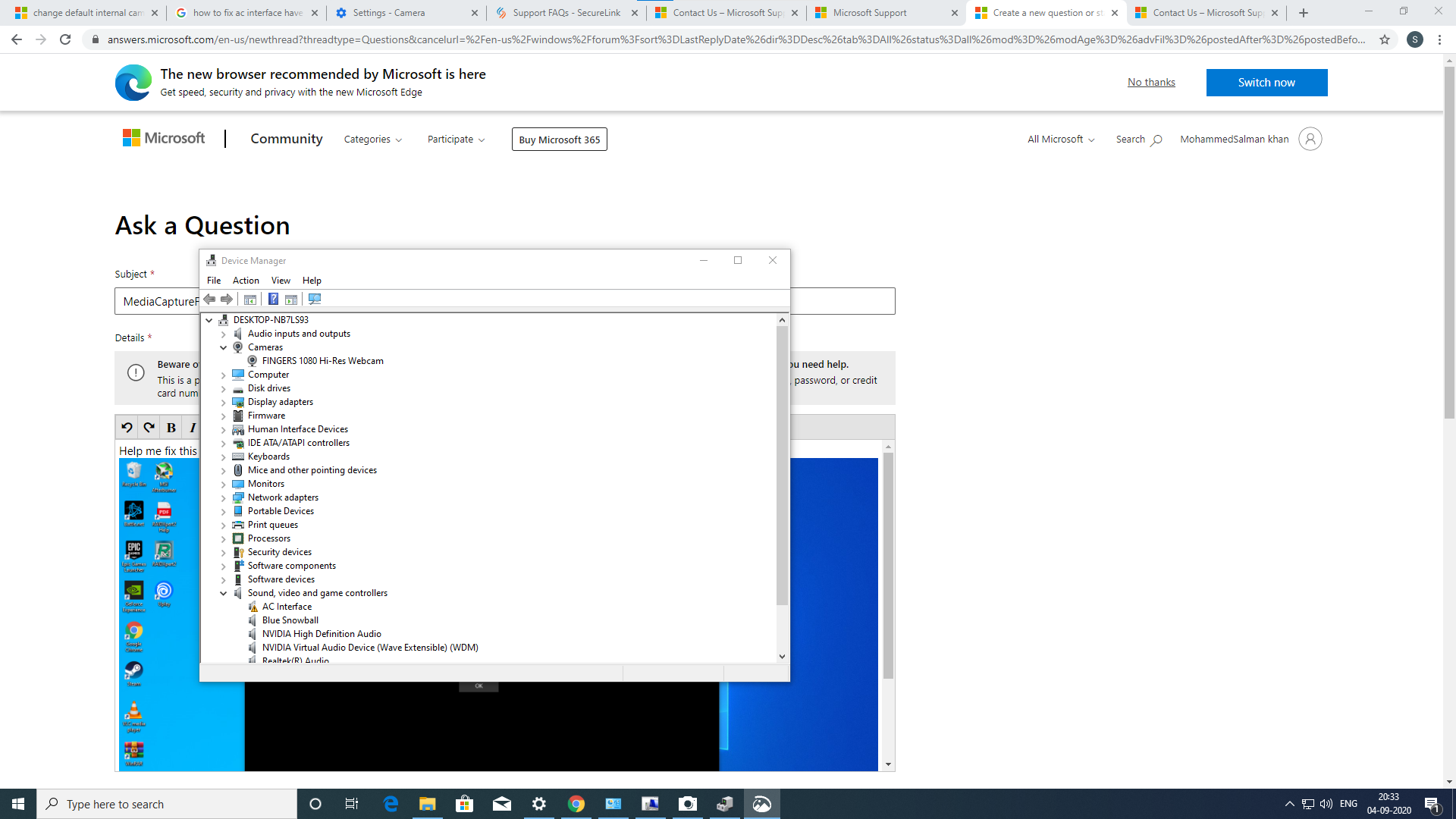This screenshot has height=819, width=1456.
Task: Switch to Support FAQs - SecureLink tab
Action: [x=566, y=13]
